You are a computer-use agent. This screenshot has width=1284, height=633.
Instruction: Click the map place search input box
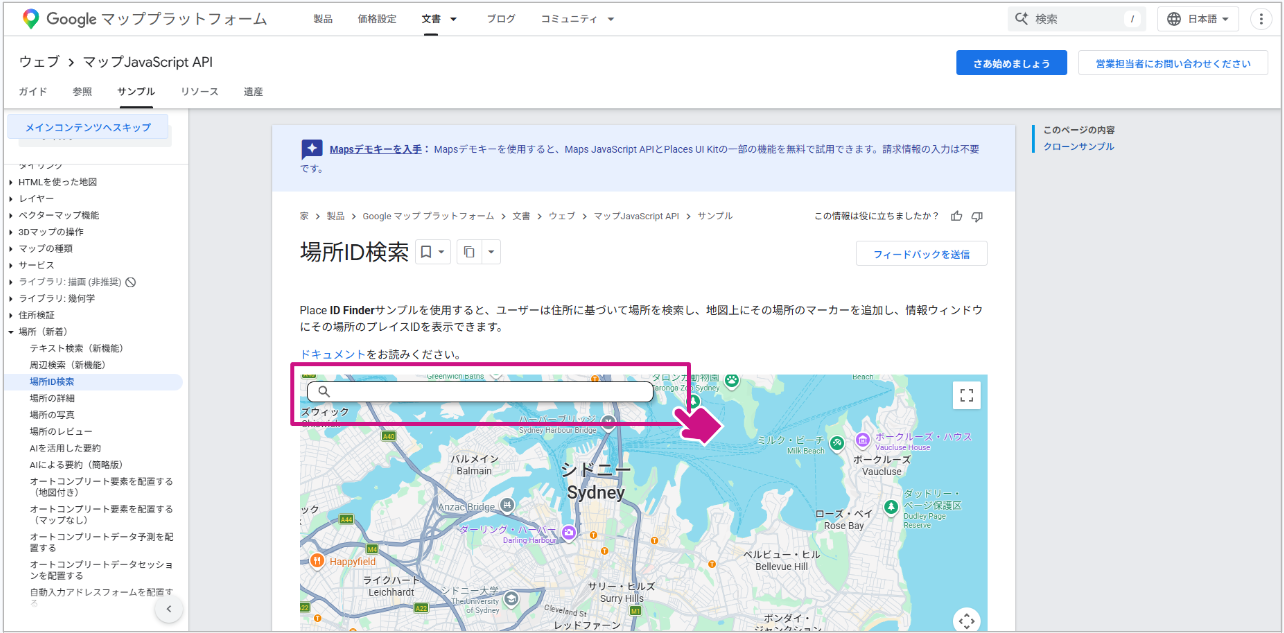coord(480,391)
